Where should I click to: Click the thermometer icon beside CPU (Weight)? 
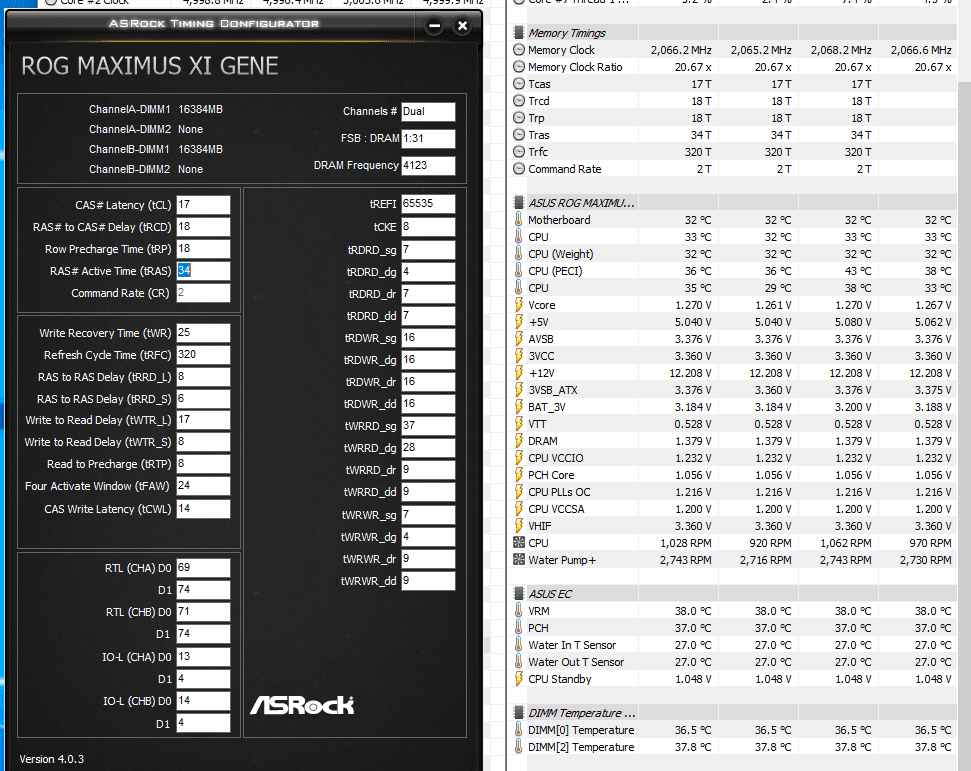tap(519, 254)
